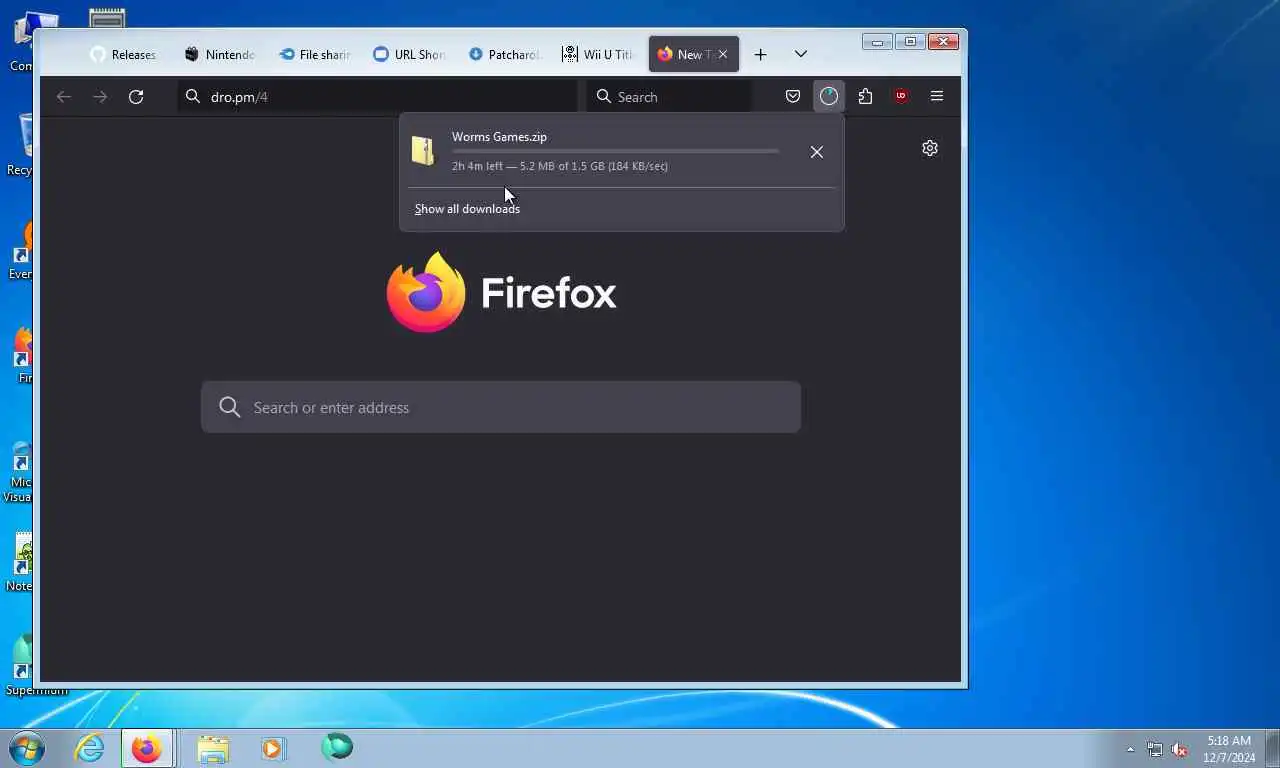Click the Worms Games.zip folder icon
The width and height of the screenshot is (1280, 768).
coord(424,151)
